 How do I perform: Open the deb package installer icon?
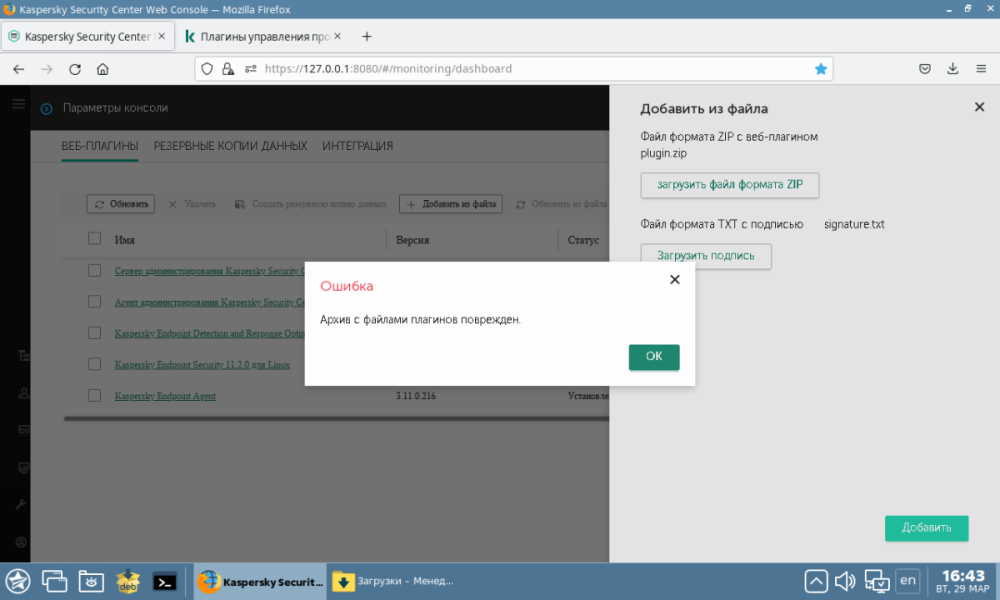point(128,581)
